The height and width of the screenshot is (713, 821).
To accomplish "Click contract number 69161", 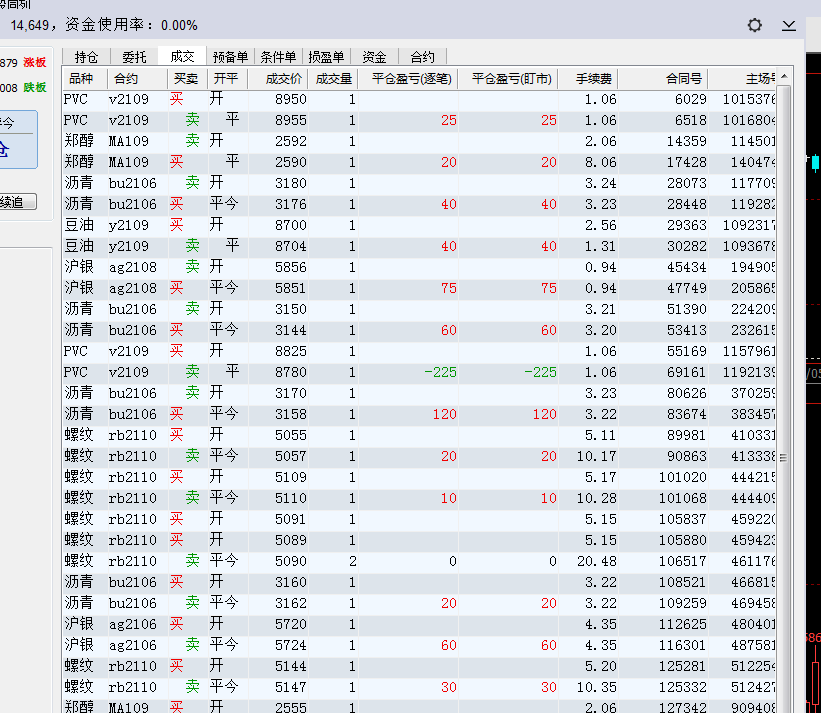I will (686, 372).
